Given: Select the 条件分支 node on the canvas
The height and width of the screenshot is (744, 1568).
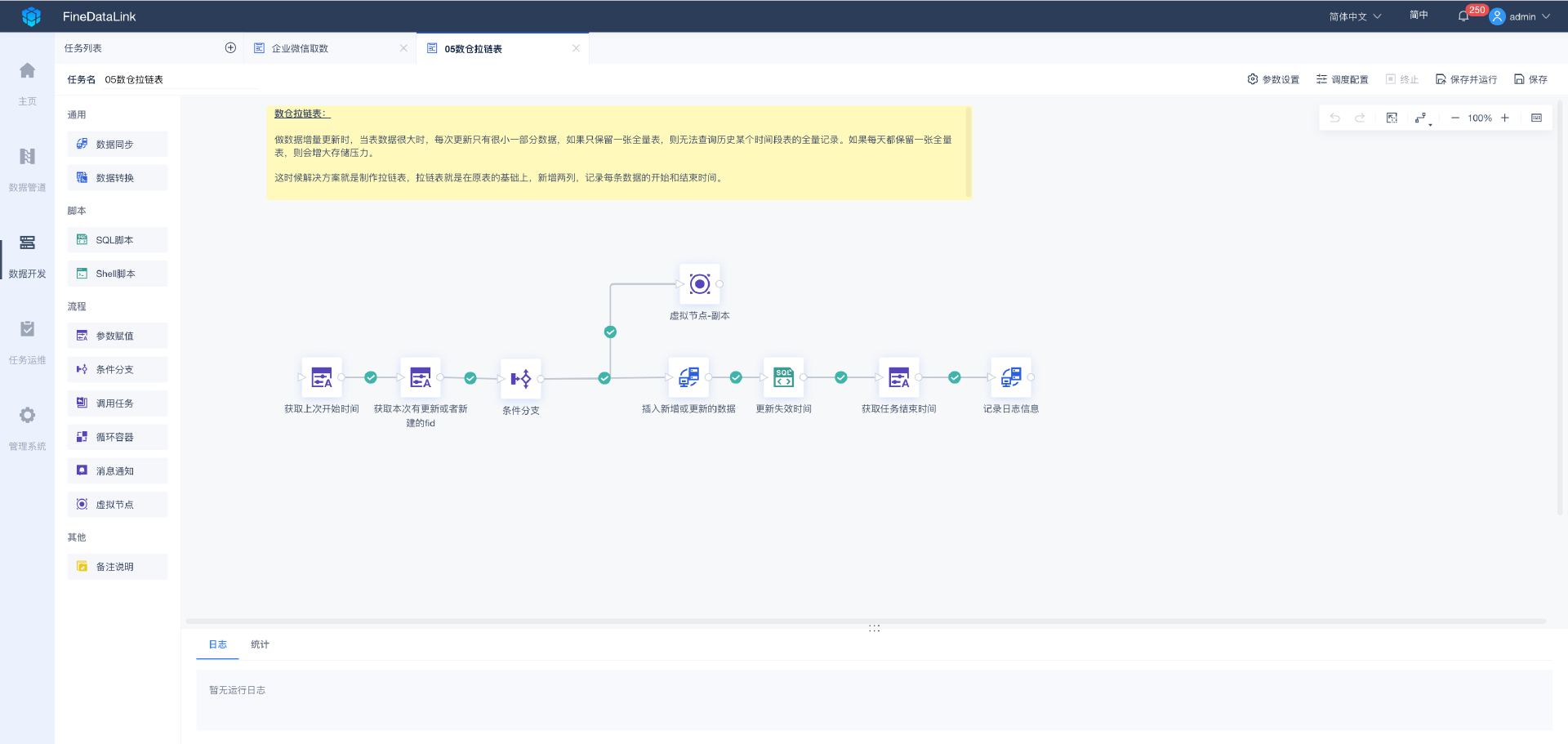Looking at the screenshot, I should [521, 379].
